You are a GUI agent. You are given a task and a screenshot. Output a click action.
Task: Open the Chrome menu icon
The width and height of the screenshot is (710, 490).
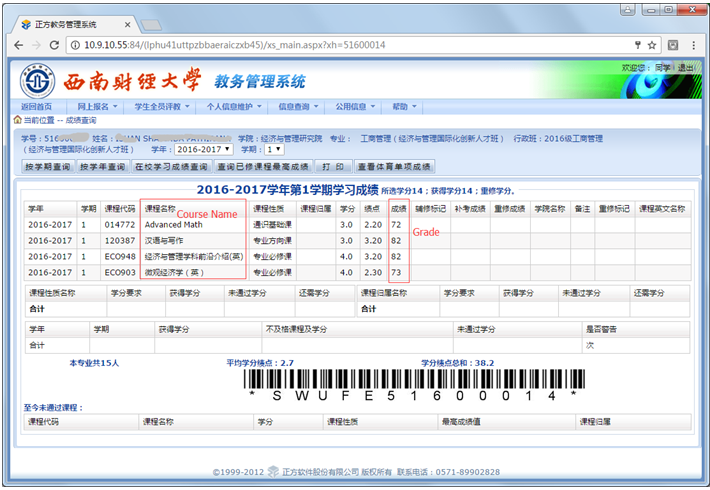coord(694,45)
